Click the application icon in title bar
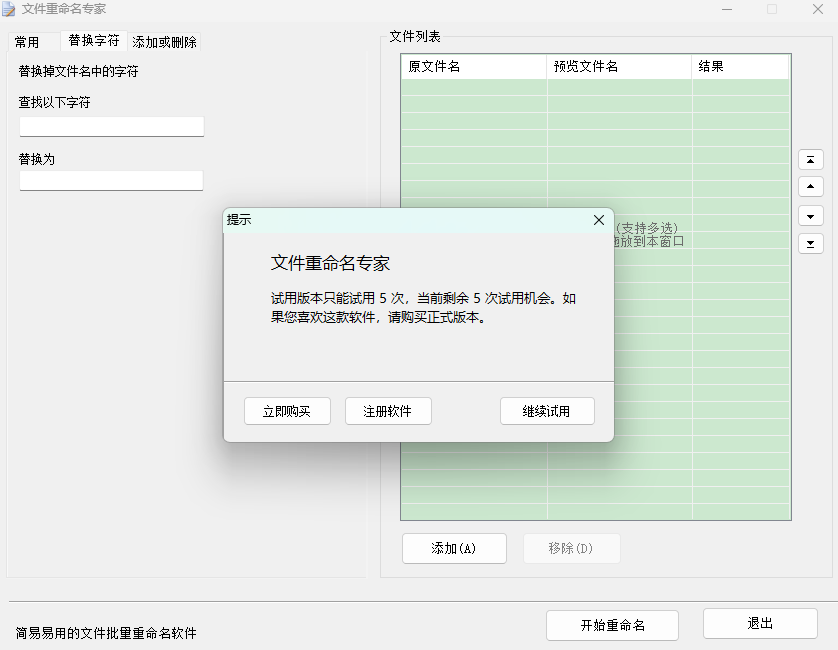This screenshot has height=650, width=838. [12, 9]
